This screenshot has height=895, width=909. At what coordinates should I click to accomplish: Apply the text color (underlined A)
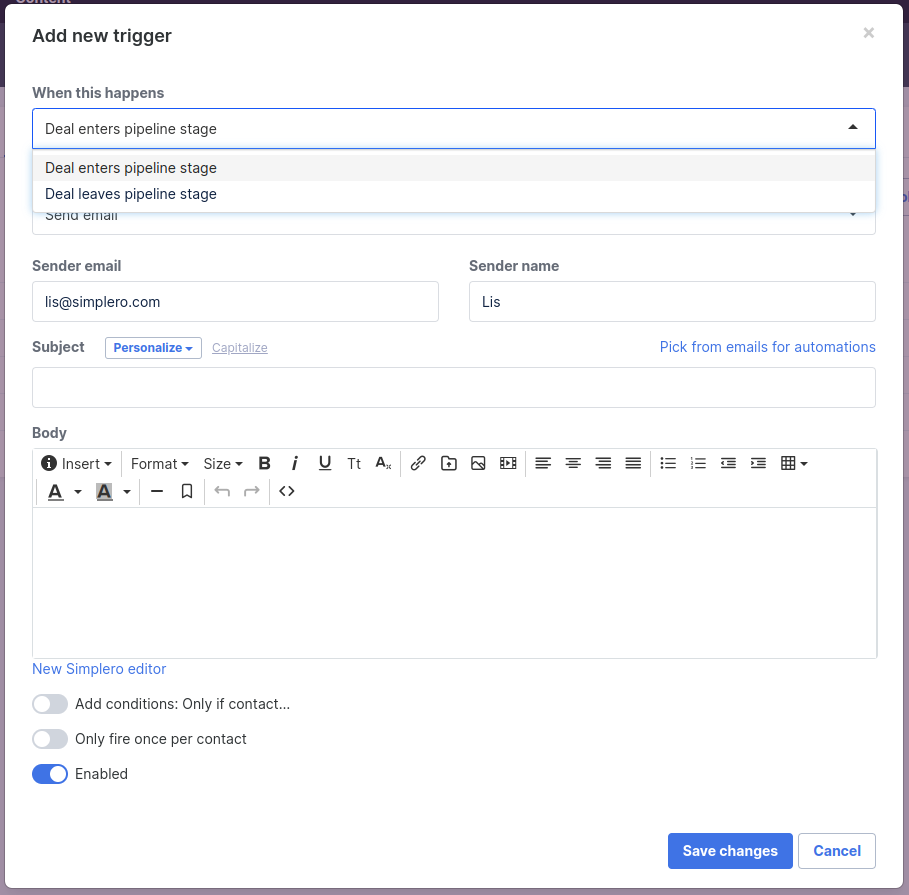coord(56,492)
